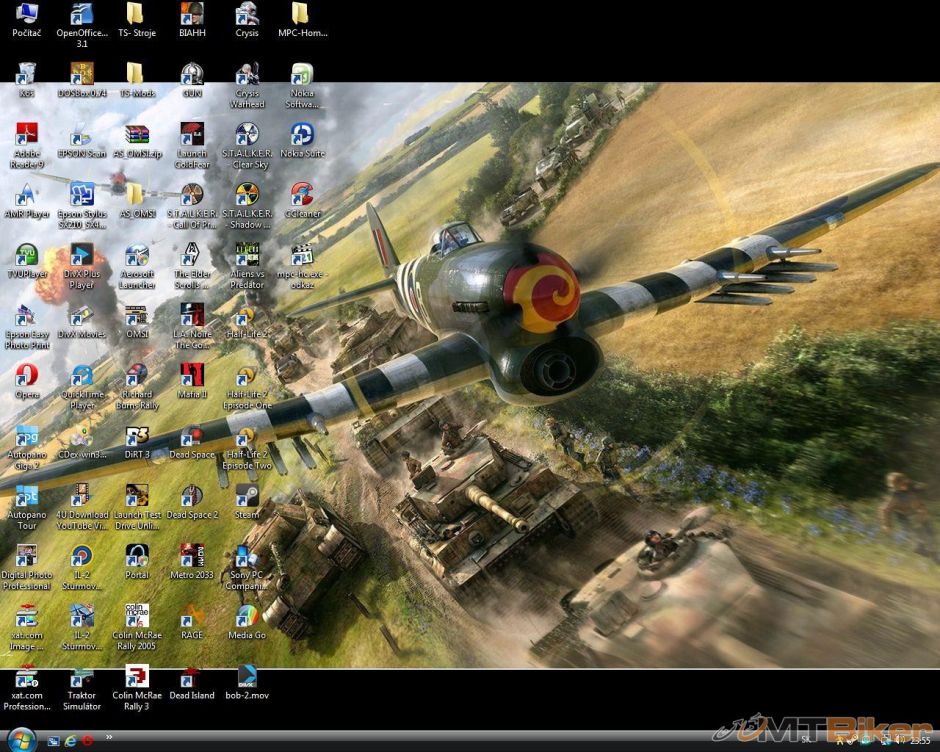
Task: Select the Crysis Warhead game icon
Action: click(x=247, y=75)
